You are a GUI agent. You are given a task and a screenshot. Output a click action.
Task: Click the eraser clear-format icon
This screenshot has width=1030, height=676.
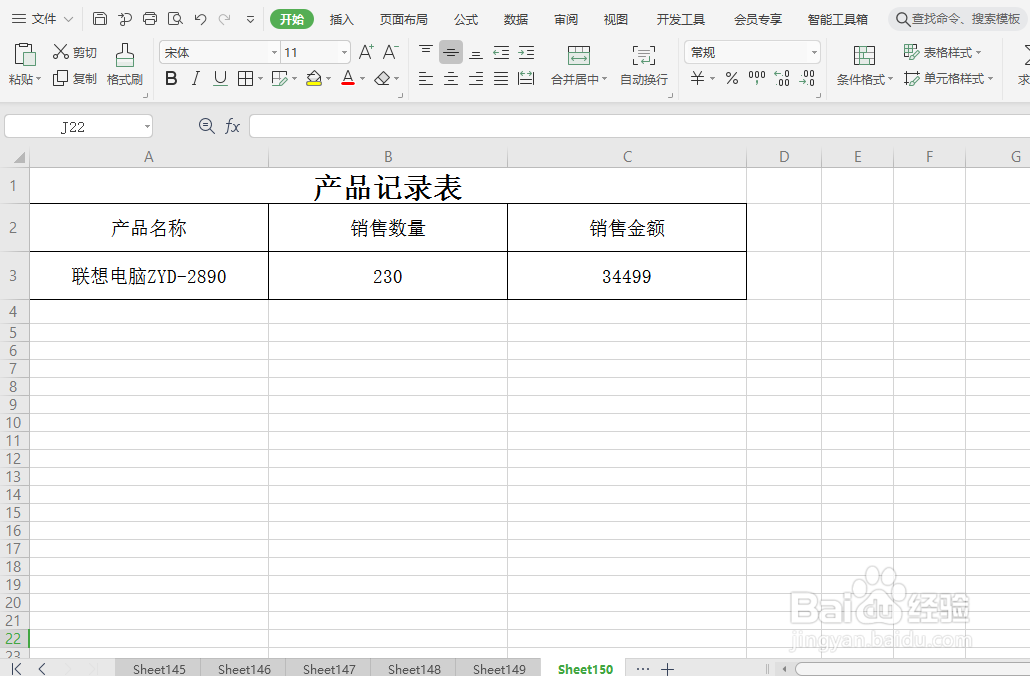point(382,79)
